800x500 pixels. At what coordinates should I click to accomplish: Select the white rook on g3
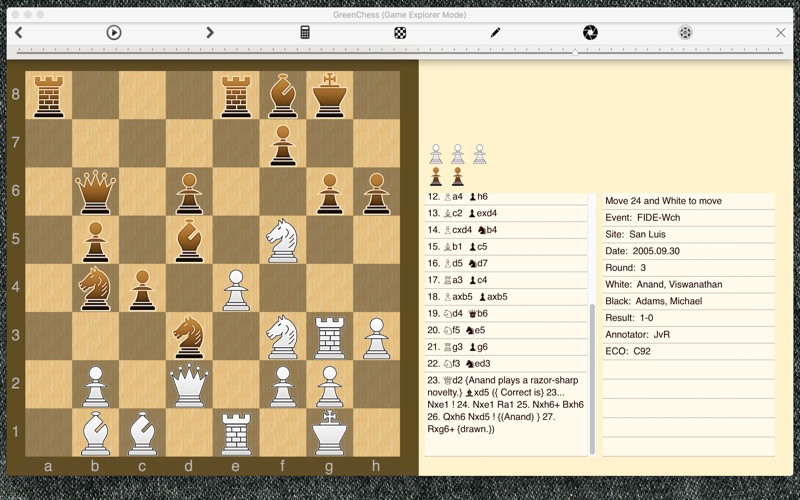tap(330, 337)
